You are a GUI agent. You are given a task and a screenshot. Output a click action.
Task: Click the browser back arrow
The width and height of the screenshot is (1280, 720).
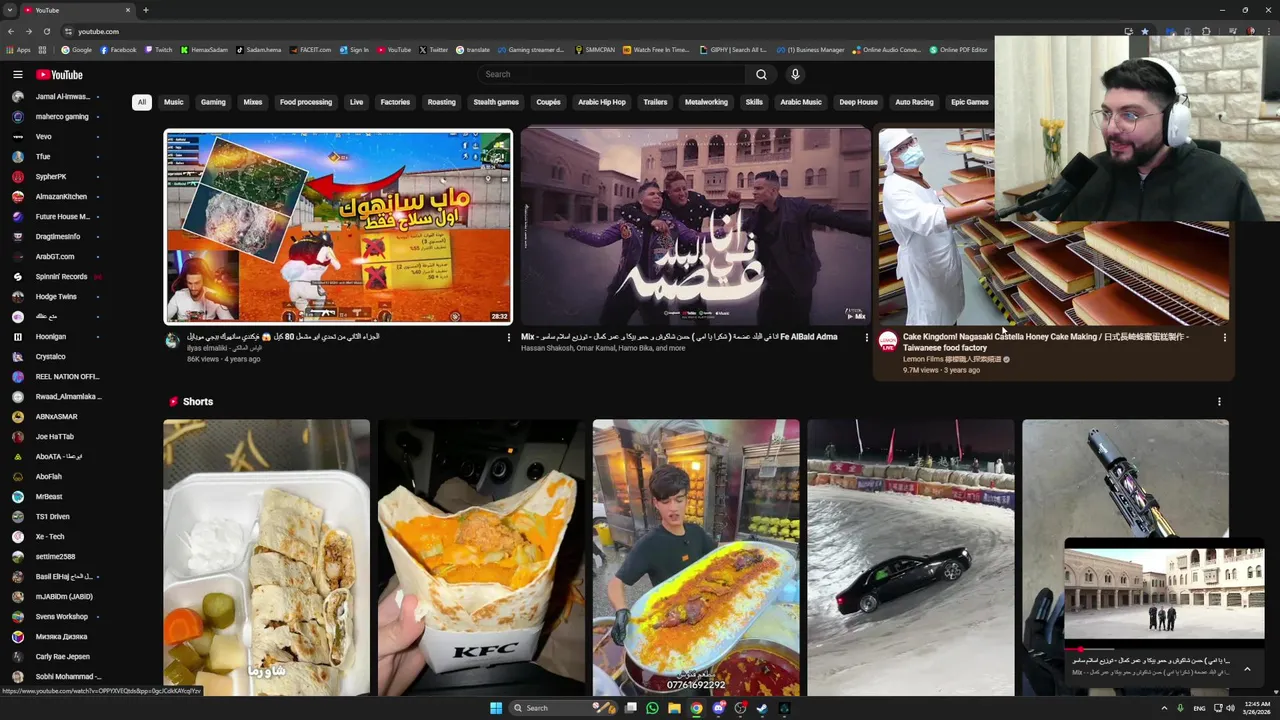[11, 31]
